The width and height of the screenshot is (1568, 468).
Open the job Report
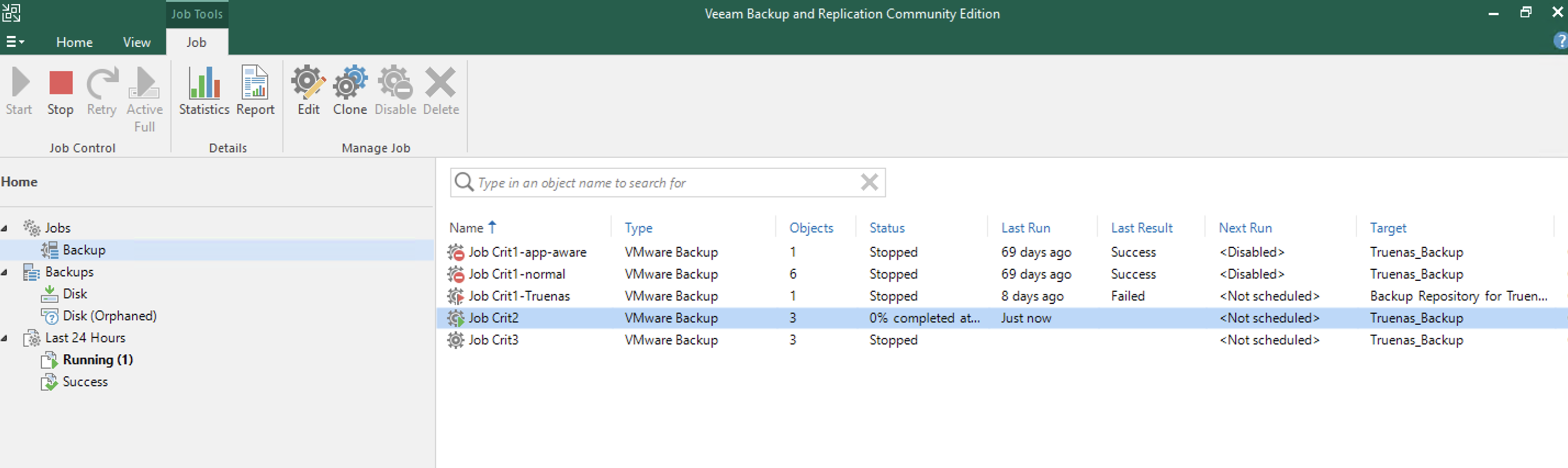pyautogui.click(x=255, y=91)
